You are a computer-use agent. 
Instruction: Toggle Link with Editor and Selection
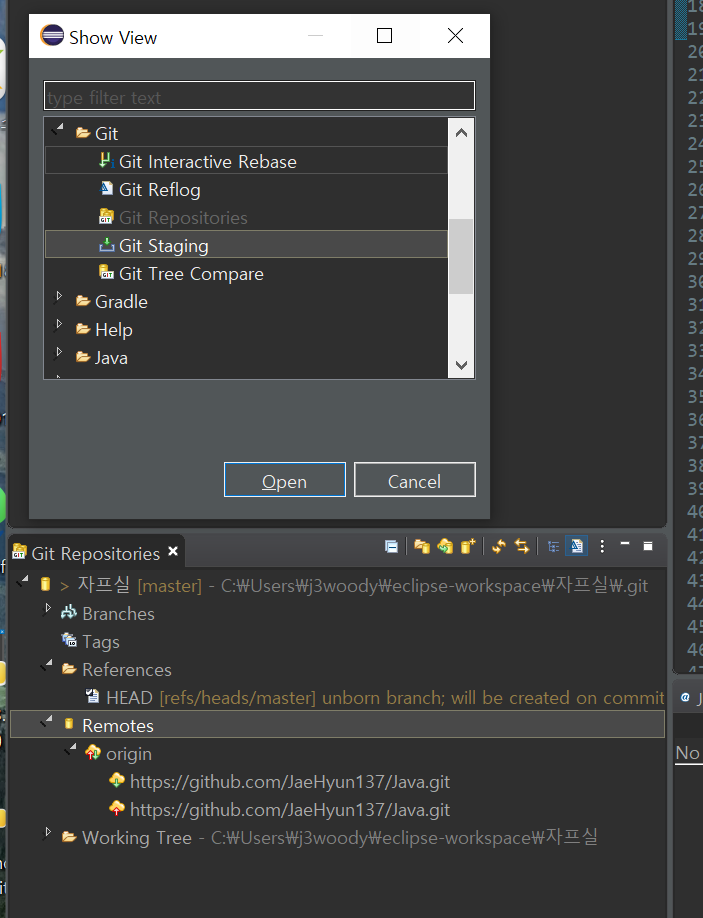(522, 547)
